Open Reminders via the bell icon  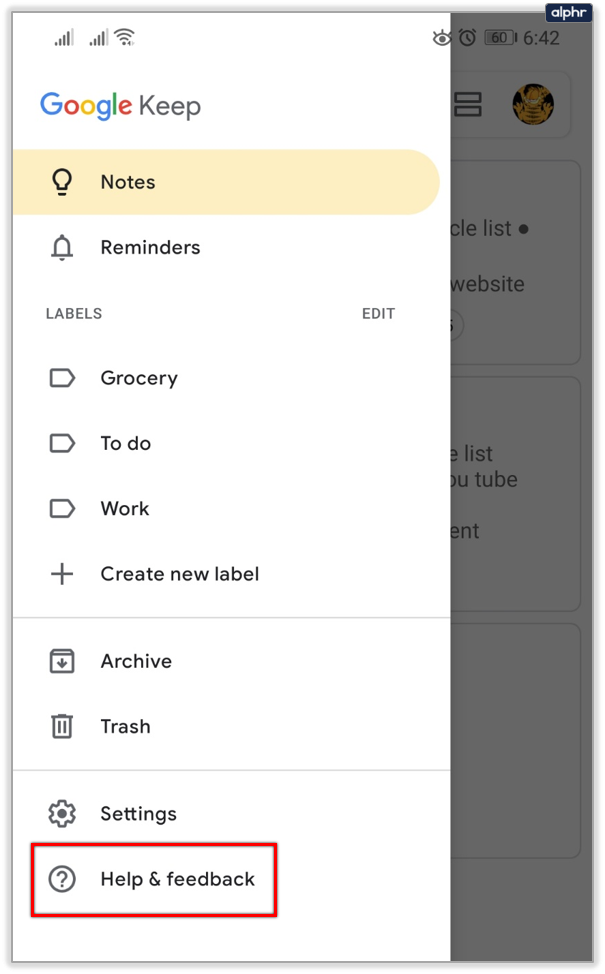62,247
